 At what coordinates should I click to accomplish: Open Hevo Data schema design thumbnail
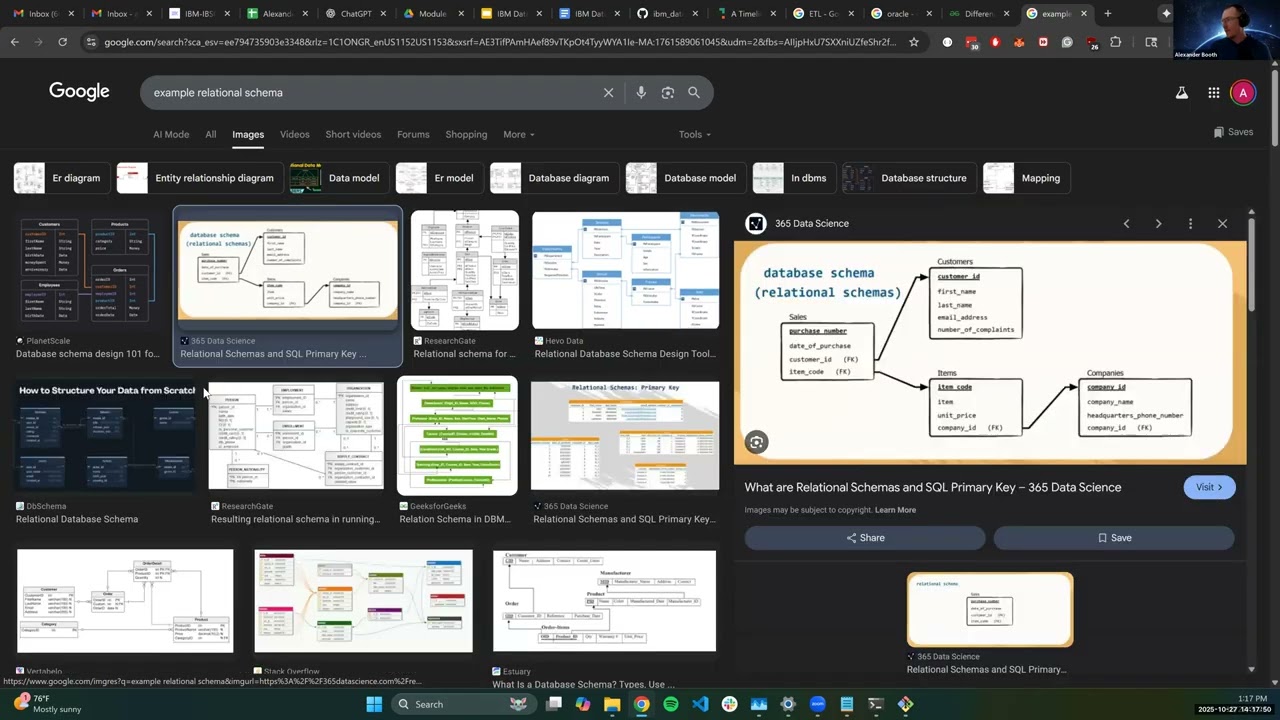point(625,270)
